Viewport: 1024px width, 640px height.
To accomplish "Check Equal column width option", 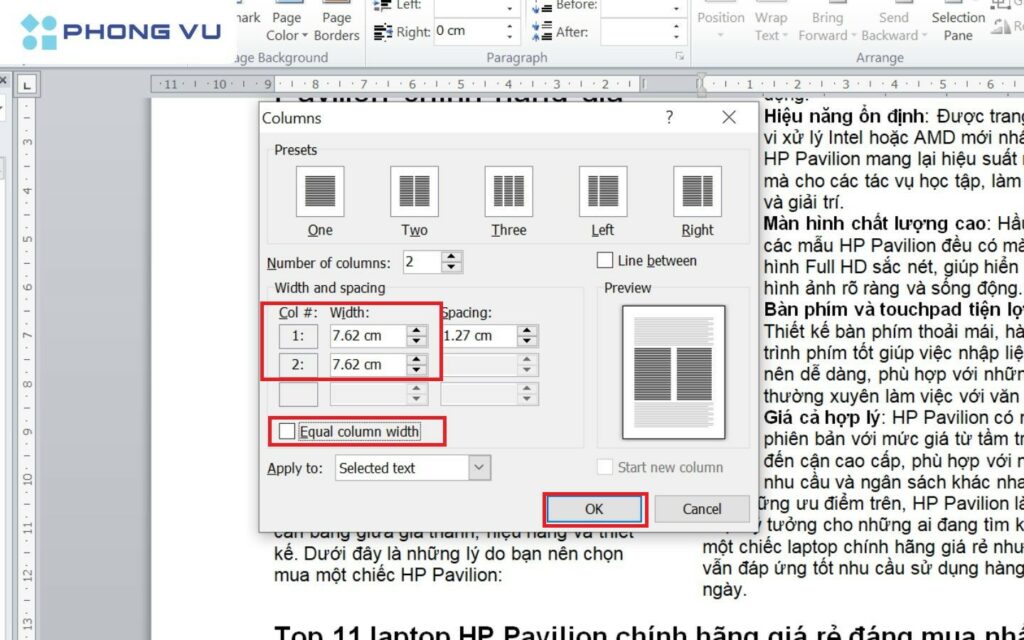I will coord(290,429).
